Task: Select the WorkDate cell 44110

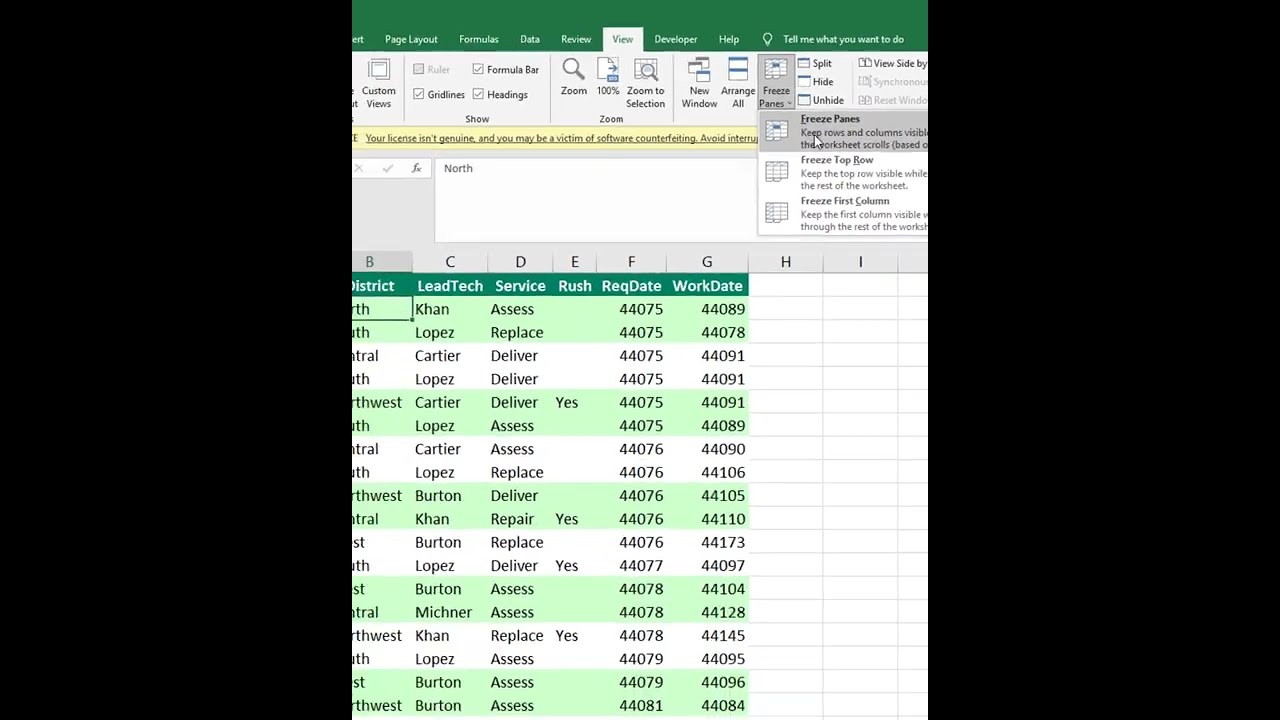Action: [707, 519]
